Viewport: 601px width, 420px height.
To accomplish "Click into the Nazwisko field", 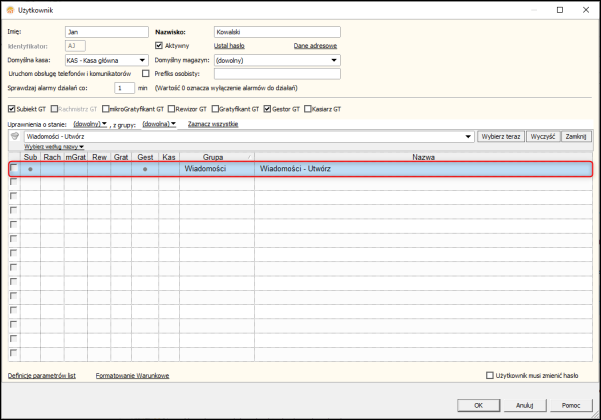I will tap(277, 32).
